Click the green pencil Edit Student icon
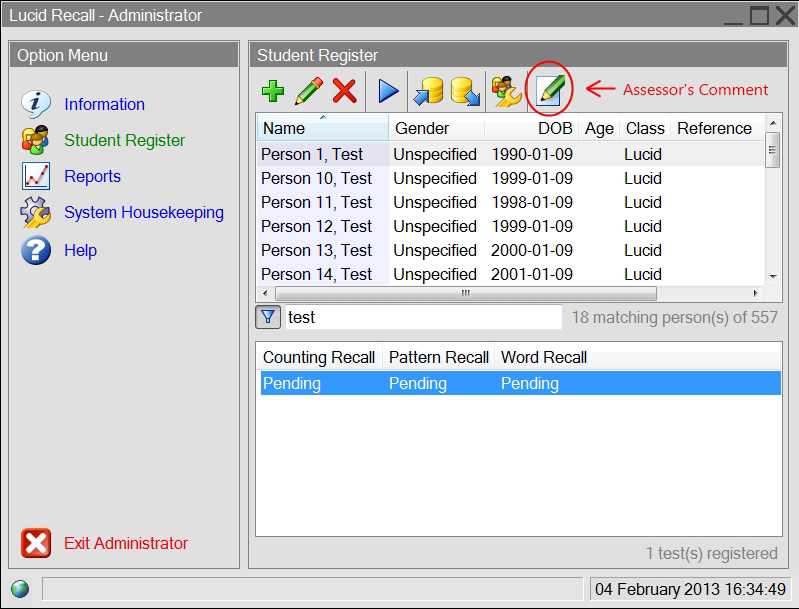This screenshot has width=799, height=609. (309, 91)
